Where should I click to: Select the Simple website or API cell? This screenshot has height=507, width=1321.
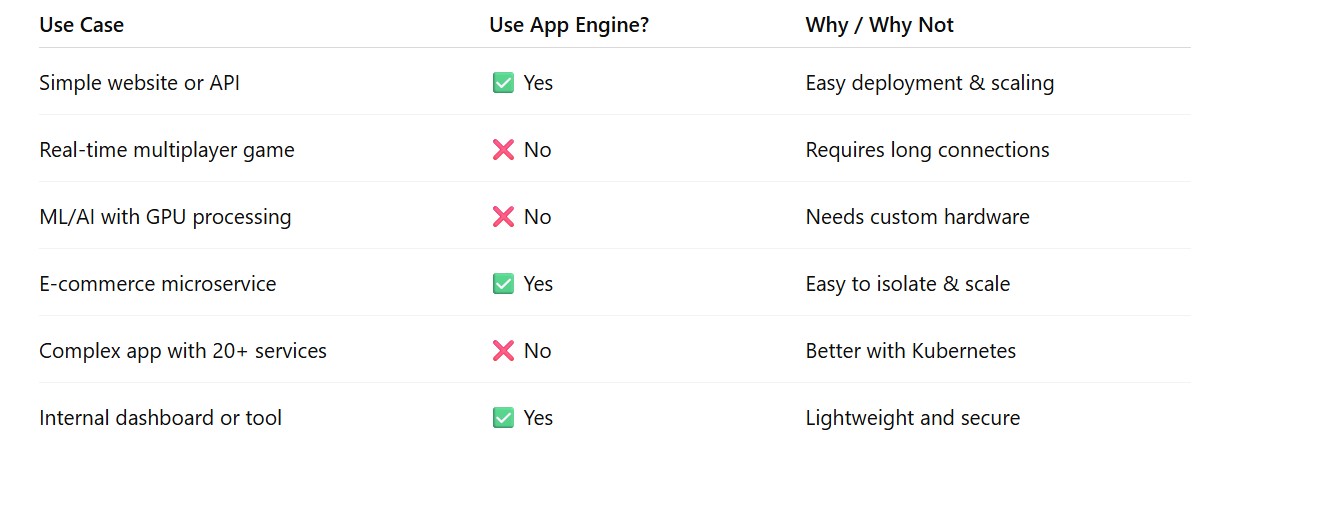tap(139, 83)
